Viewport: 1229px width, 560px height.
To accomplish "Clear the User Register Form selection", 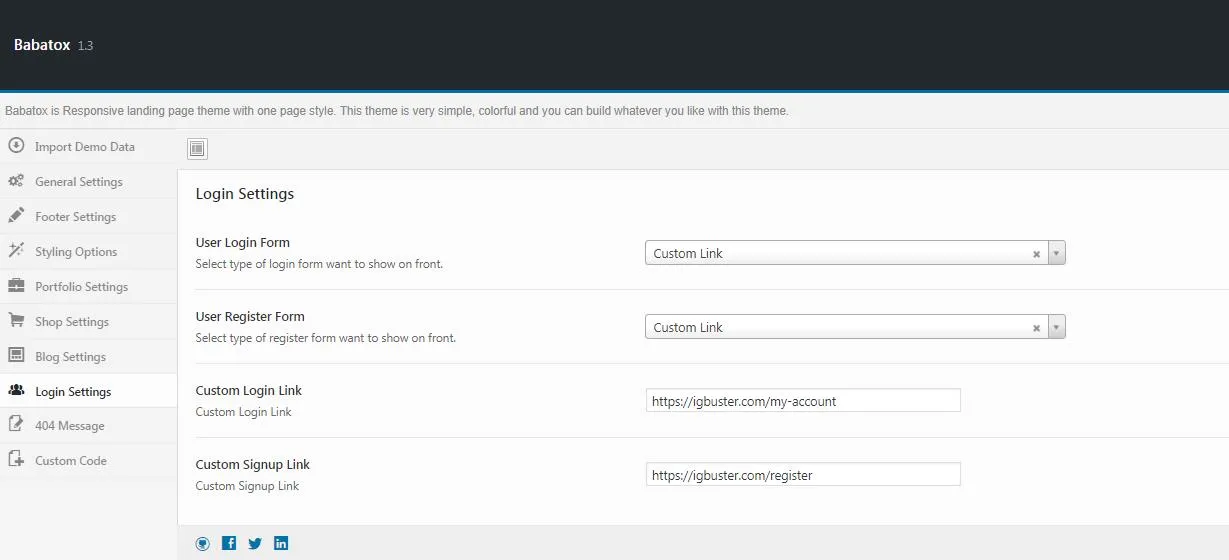I will point(1037,328).
